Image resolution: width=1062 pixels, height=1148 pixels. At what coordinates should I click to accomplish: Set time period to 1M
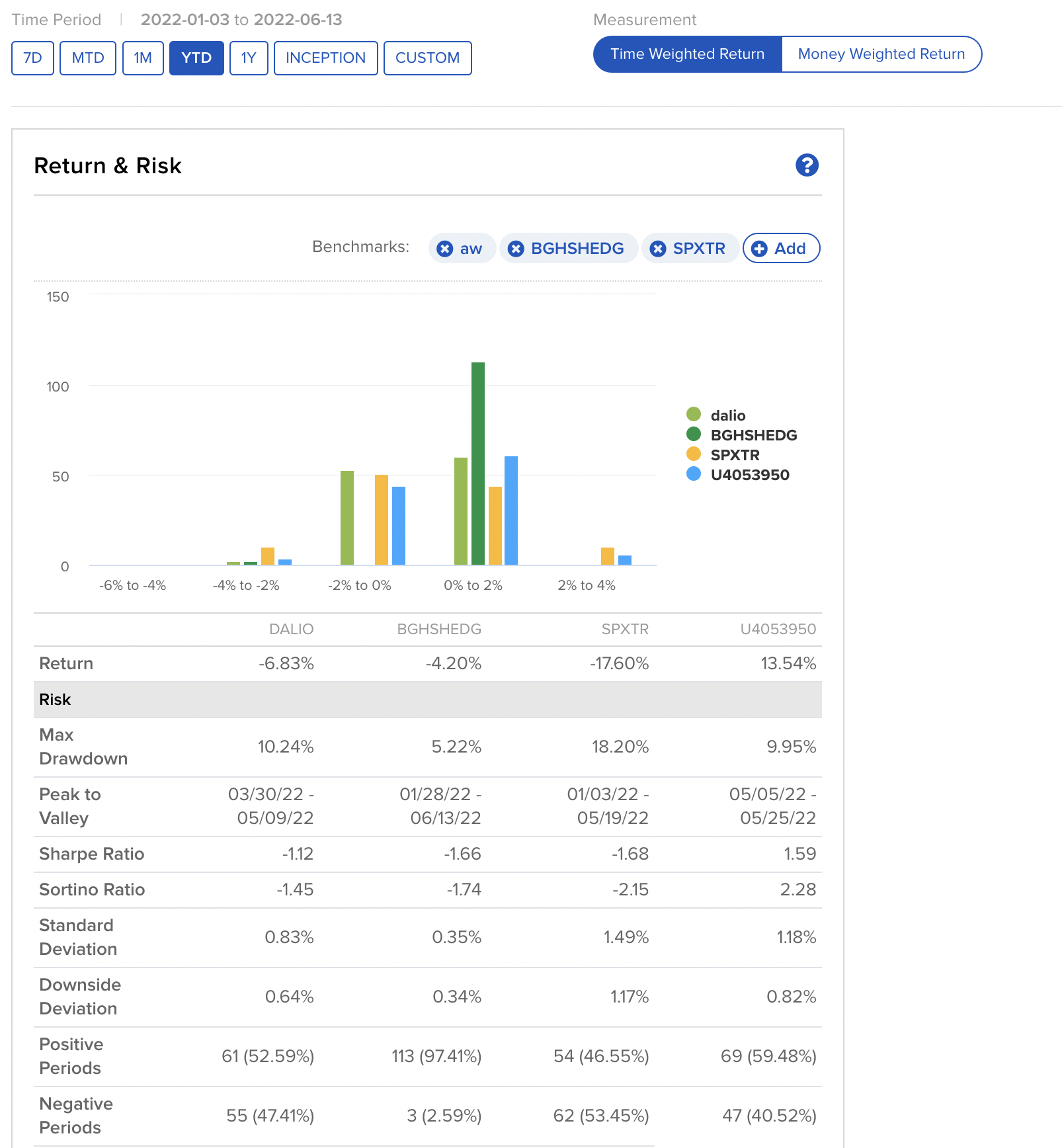[x=143, y=58]
